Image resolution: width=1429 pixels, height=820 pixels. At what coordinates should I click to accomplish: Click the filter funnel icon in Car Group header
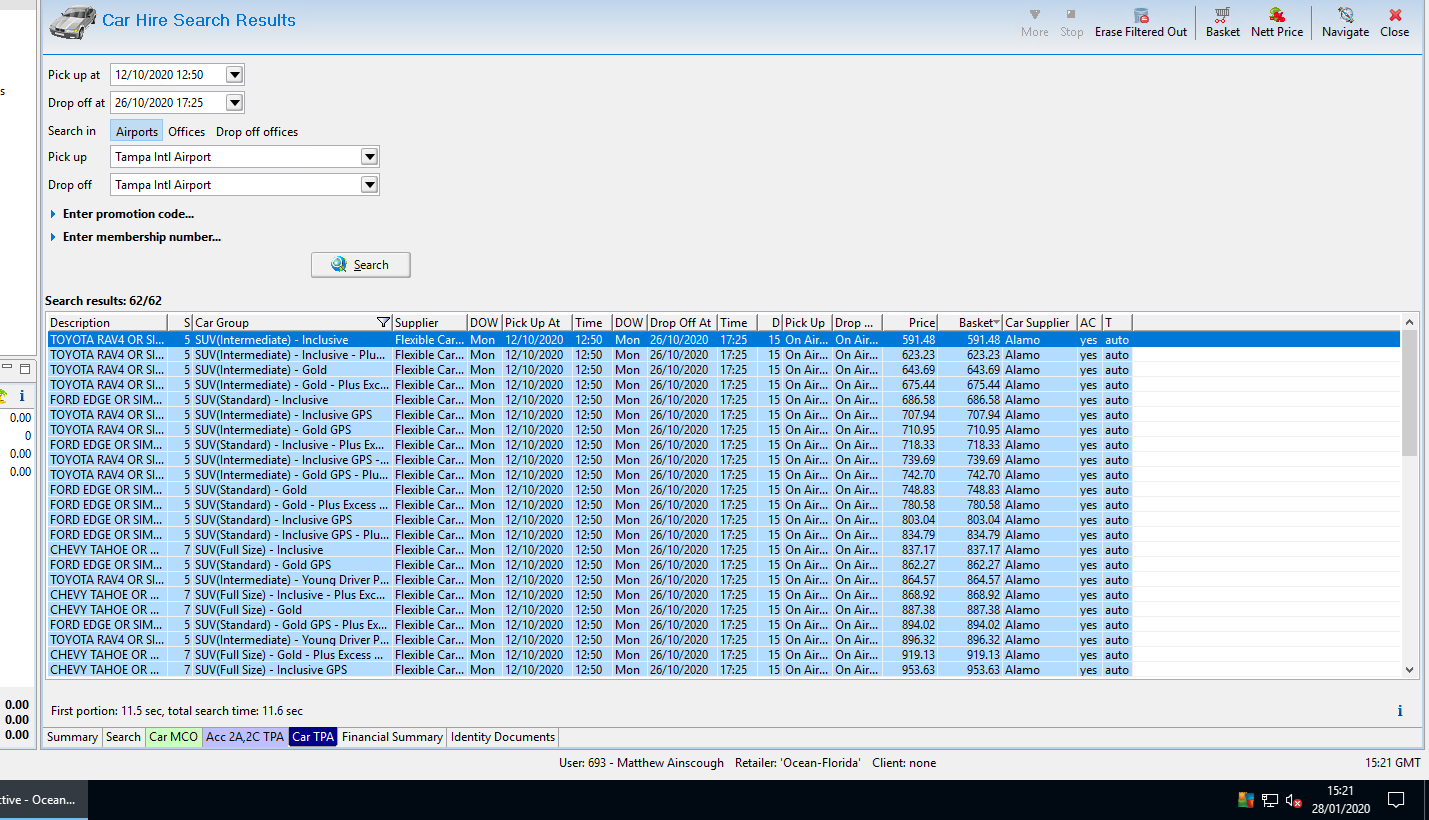pyautogui.click(x=383, y=322)
